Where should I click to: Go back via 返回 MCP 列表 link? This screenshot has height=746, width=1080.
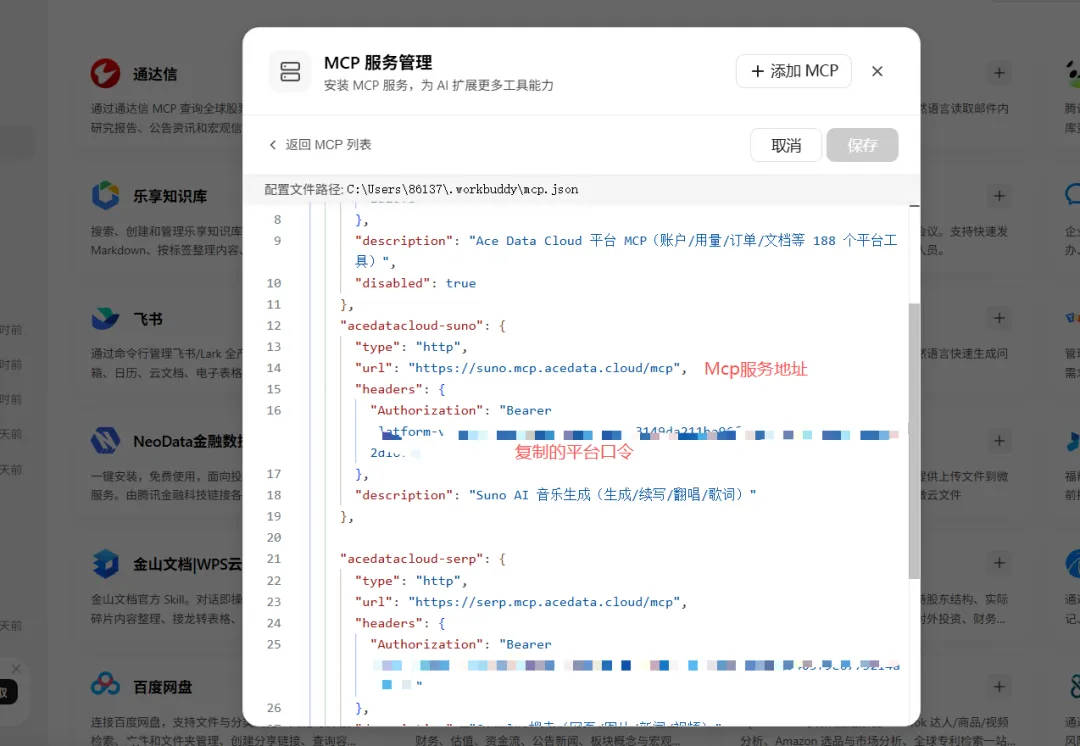point(320,145)
